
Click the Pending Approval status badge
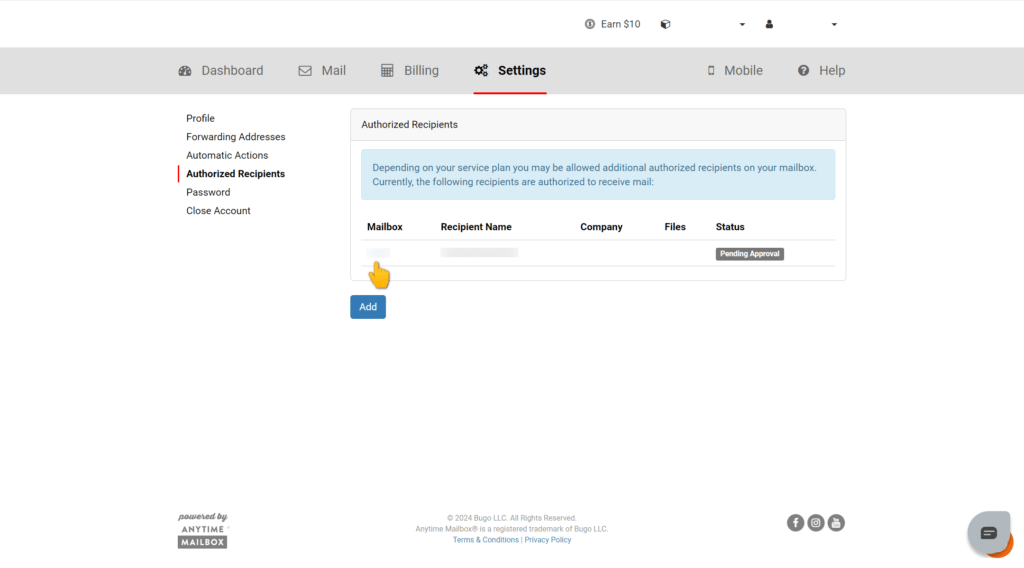coord(750,254)
